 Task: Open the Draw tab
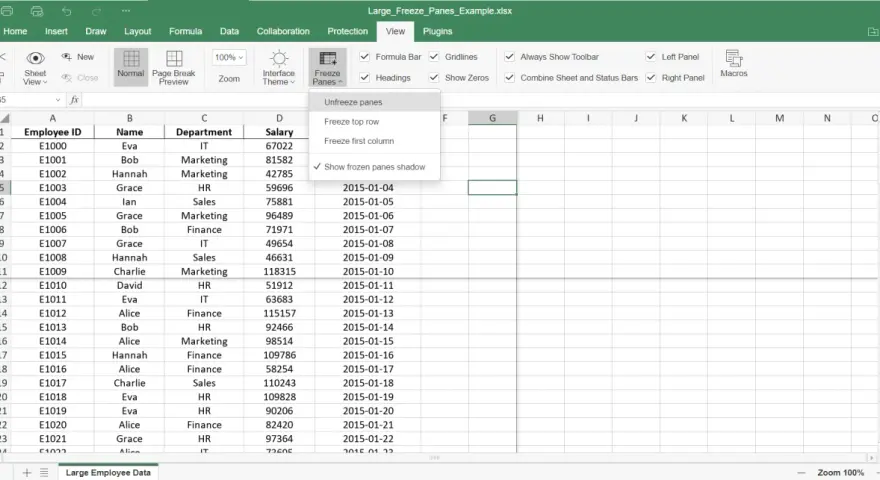(95, 31)
